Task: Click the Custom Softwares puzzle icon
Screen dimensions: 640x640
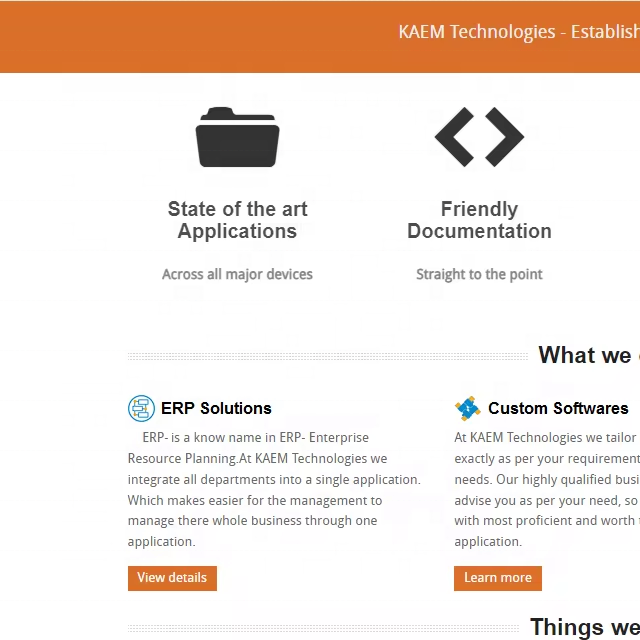Action: (468, 408)
